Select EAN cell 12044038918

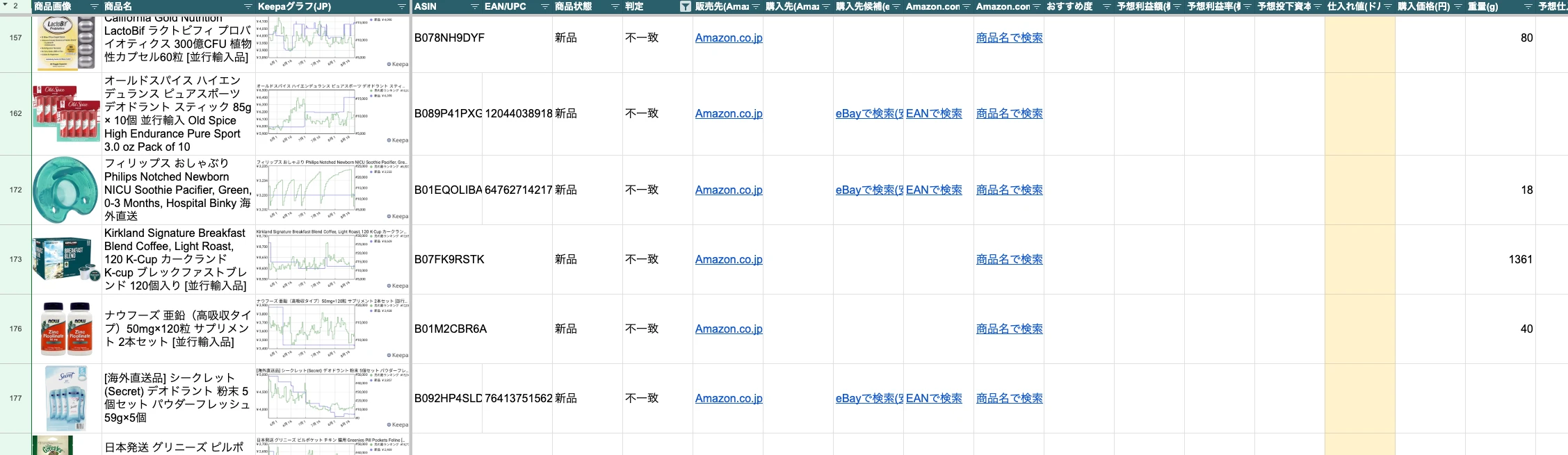pyautogui.click(x=518, y=113)
